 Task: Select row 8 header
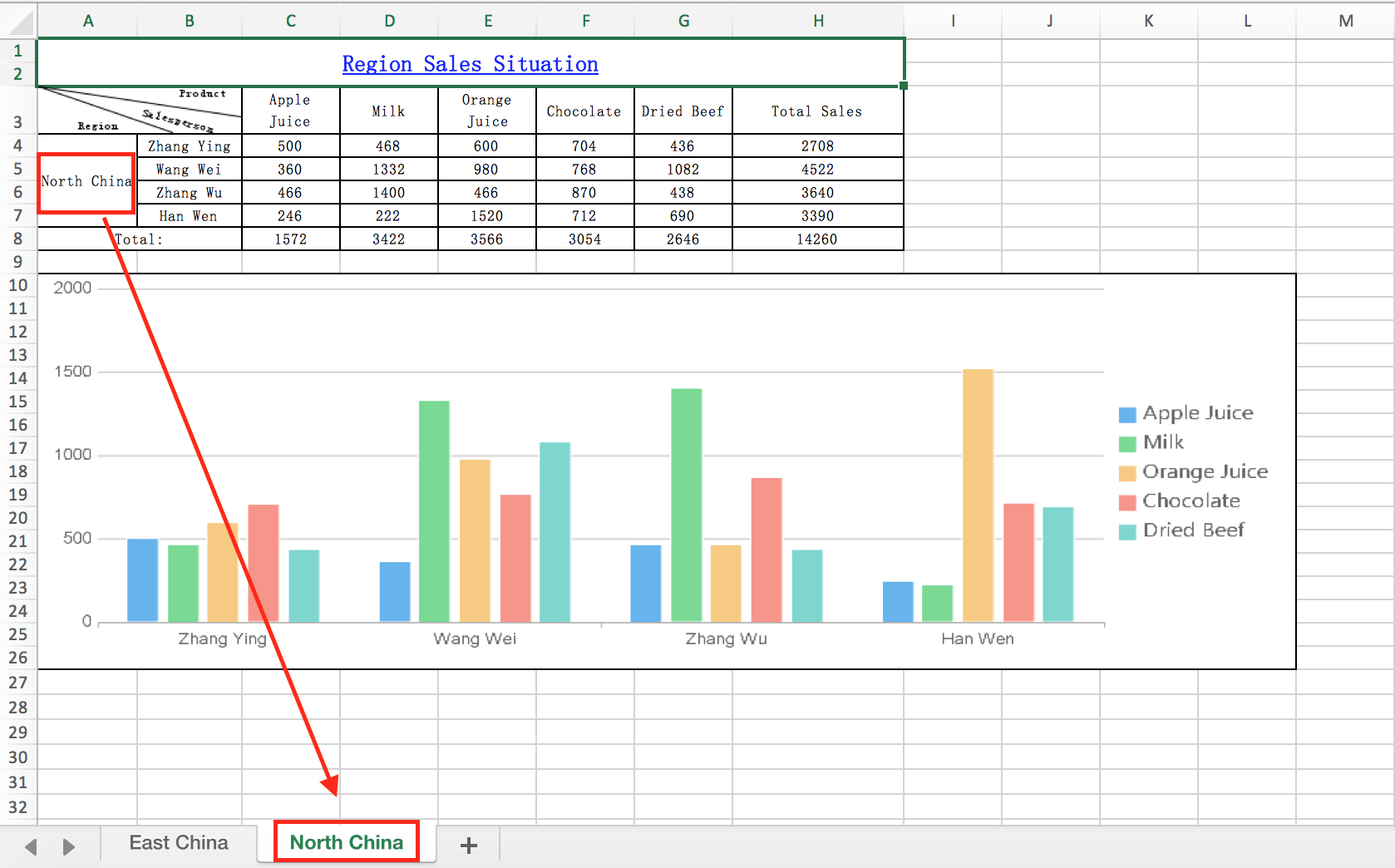click(x=17, y=239)
